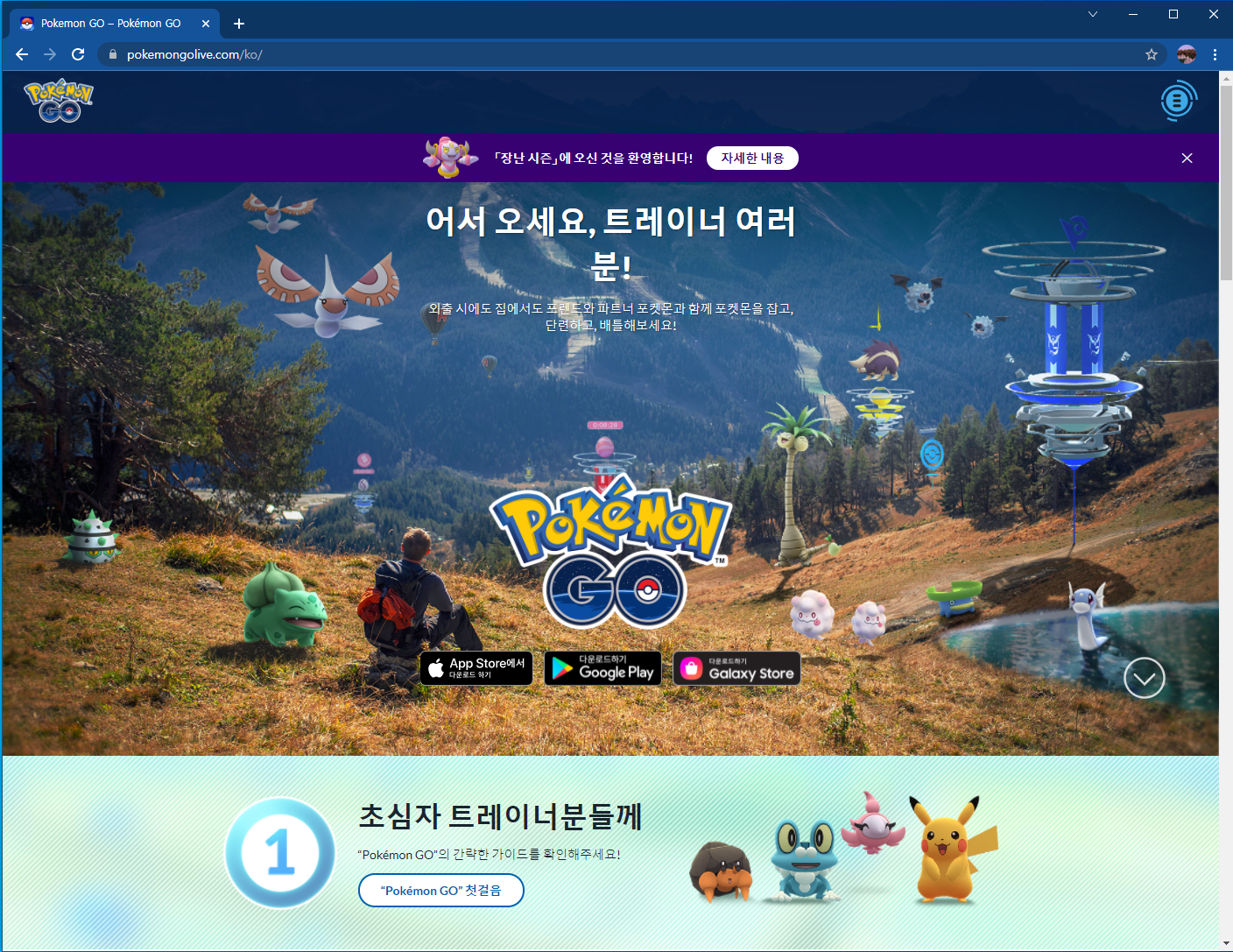Screen dimensions: 1233x952
Task: Click the scrollbar down arrow
Action: pyautogui.click(x=1226, y=943)
